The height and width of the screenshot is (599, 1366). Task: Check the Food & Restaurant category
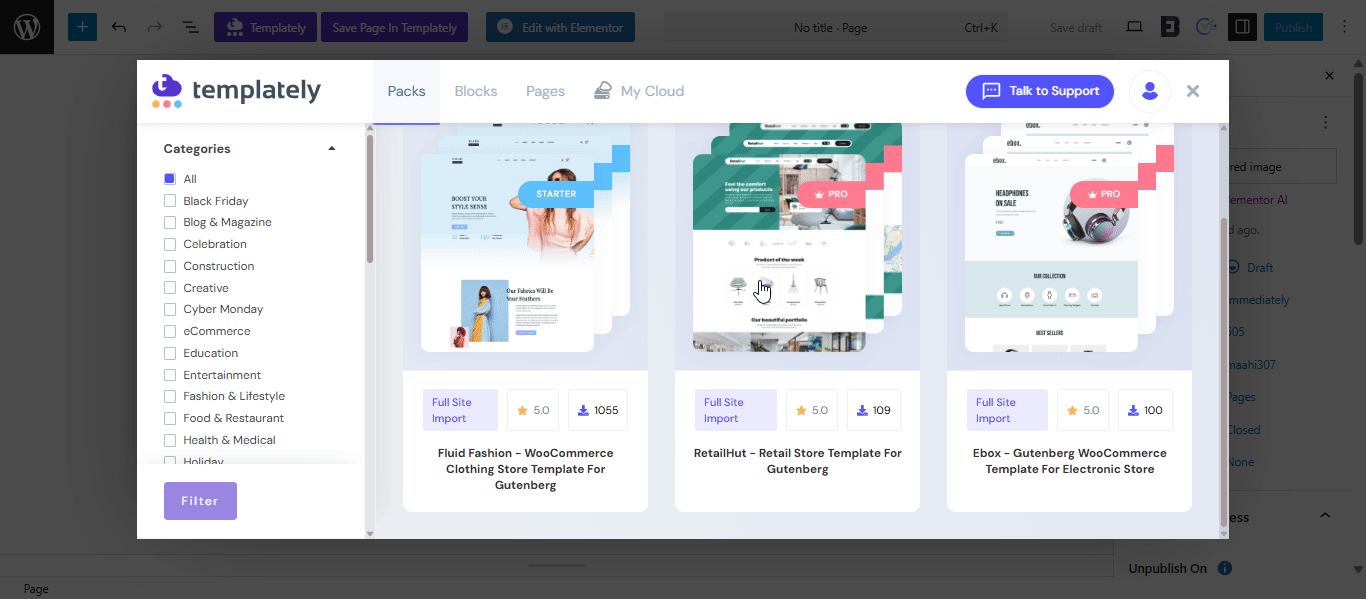170,418
